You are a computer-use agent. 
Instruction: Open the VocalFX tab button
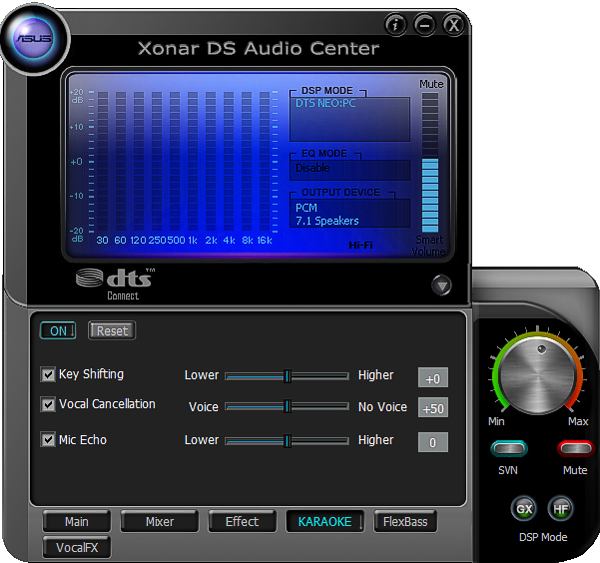[76, 547]
